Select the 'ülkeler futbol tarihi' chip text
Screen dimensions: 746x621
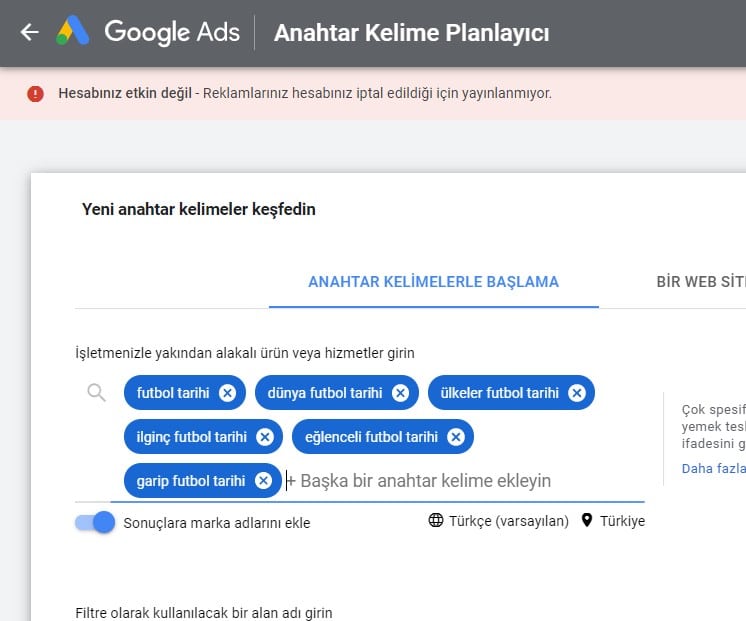coord(500,393)
